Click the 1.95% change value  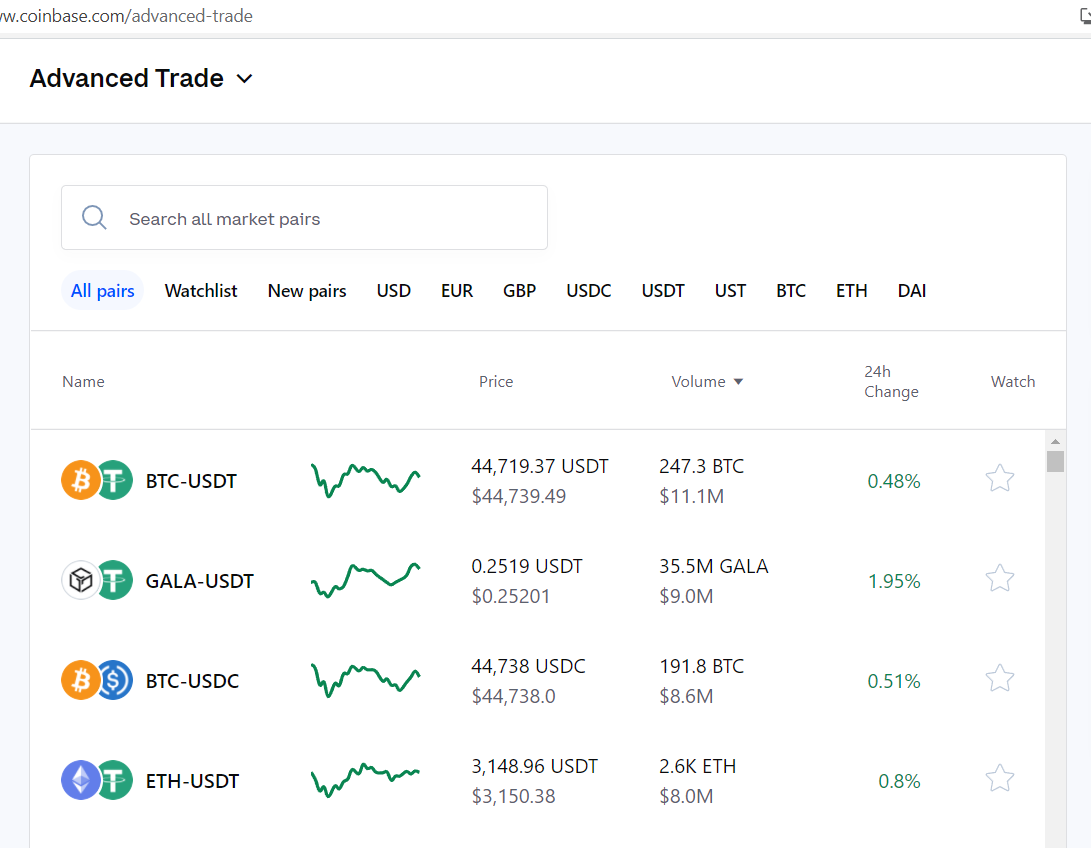[x=894, y=582]
